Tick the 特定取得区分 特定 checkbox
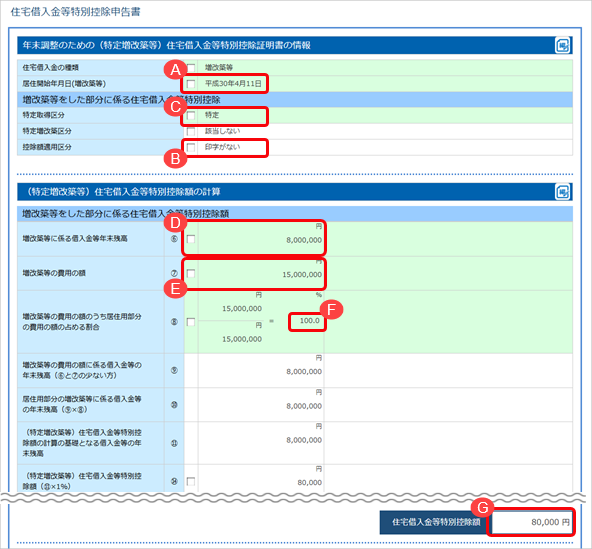 191,115
